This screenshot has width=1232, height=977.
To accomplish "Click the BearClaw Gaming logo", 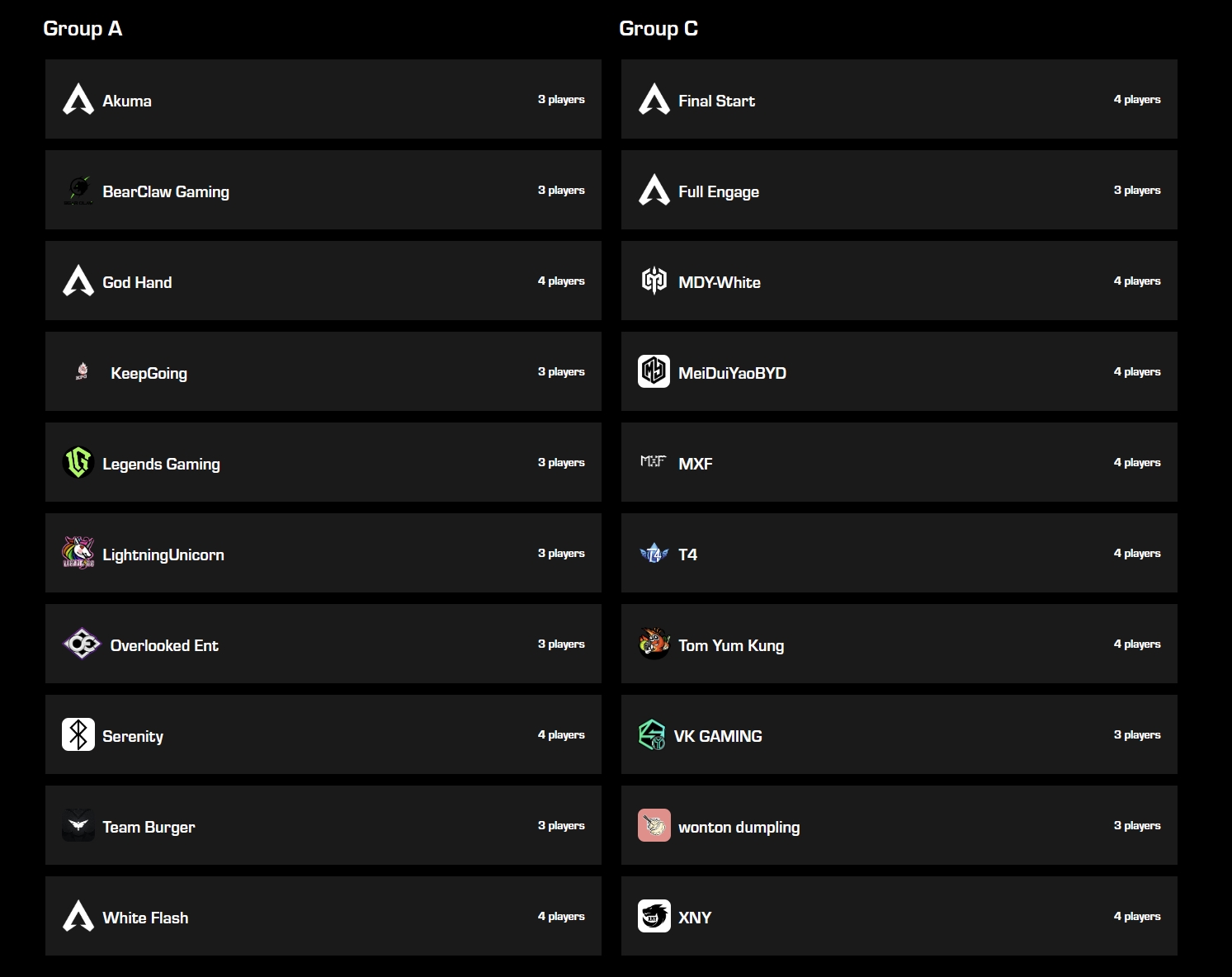I will tap(78, 191).
